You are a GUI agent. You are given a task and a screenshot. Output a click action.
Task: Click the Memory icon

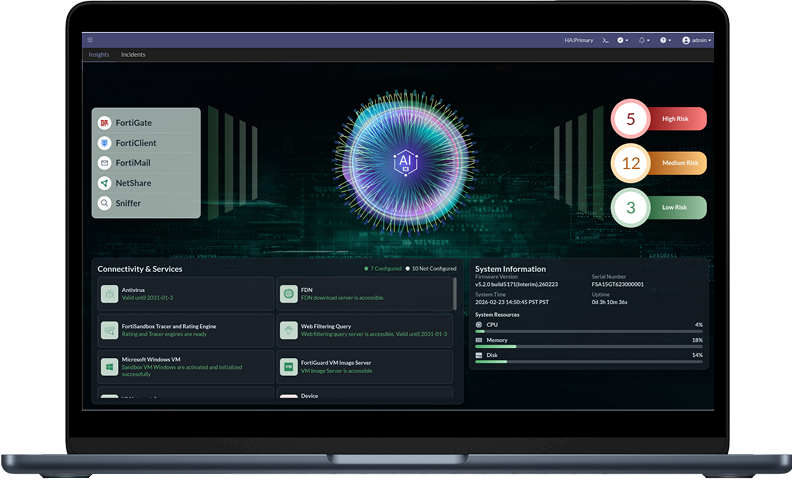[x=479, y=340]
